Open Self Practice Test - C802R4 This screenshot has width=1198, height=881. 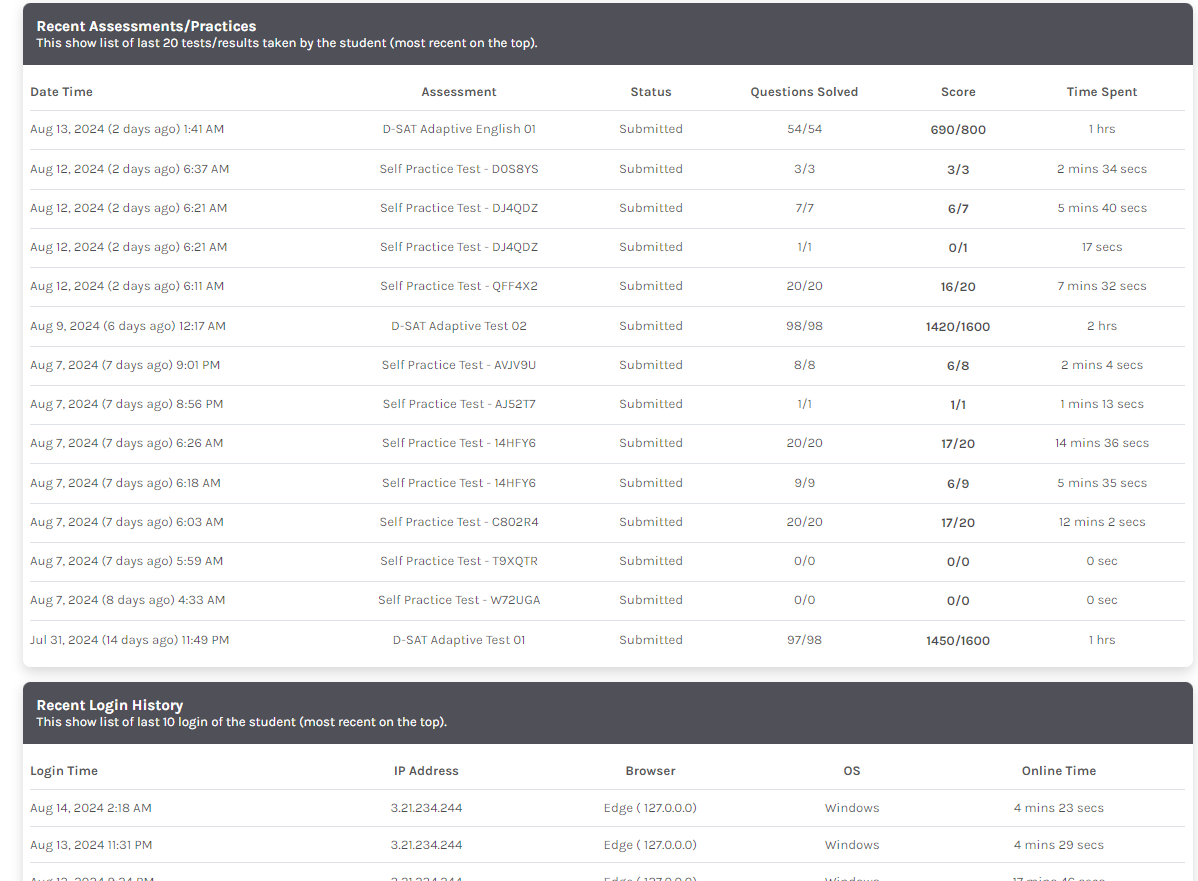(459, 522)
